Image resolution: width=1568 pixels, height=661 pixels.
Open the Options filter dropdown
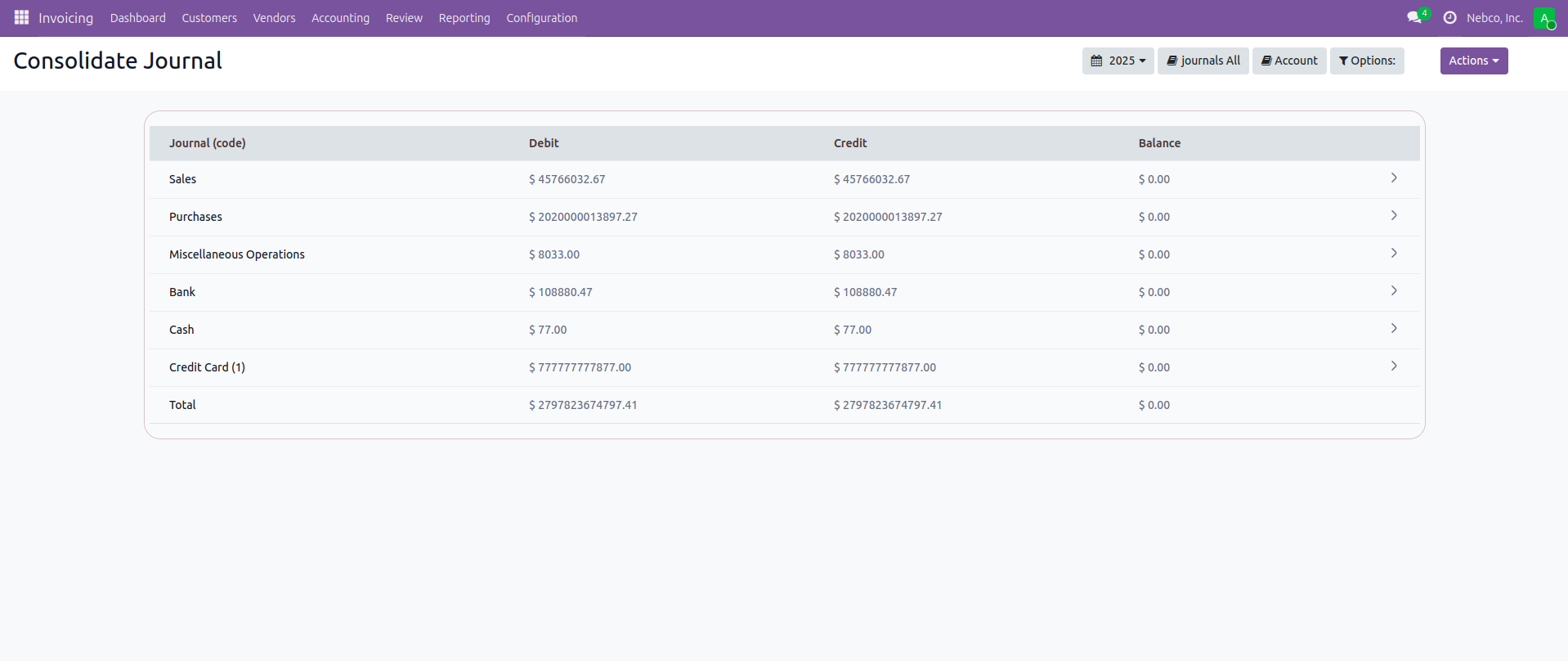click(1366, 61)
